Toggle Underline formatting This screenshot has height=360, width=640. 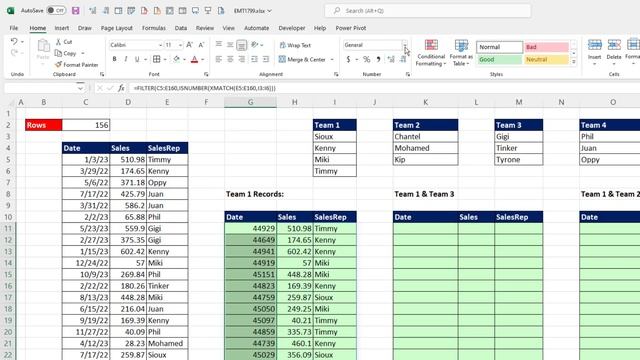point(137,59)
